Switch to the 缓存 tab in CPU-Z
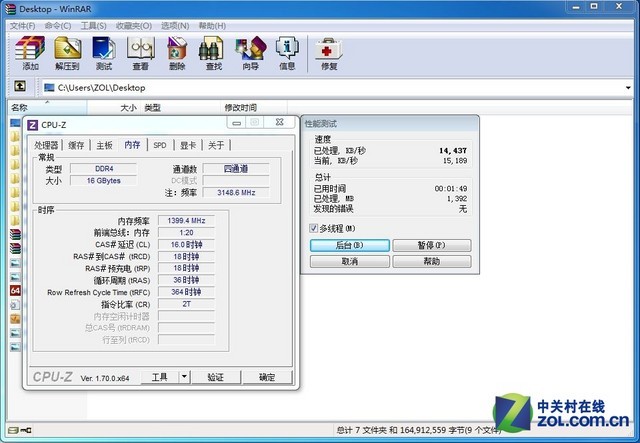 pos(76,145)
